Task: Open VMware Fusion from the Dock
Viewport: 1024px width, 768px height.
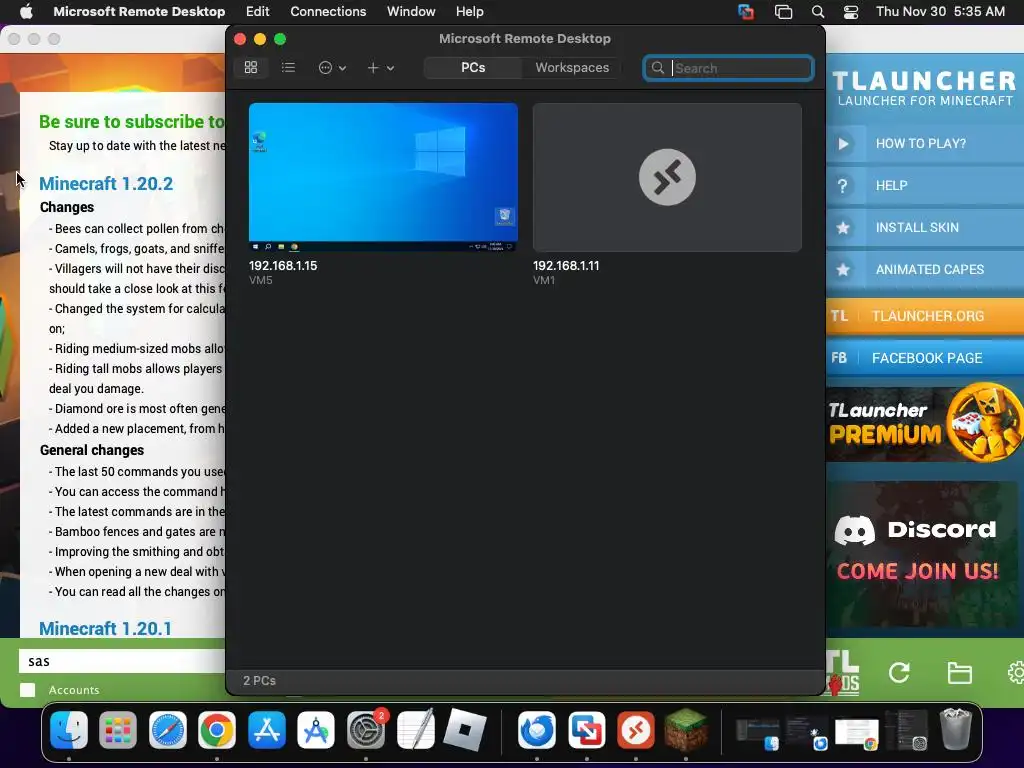Action: tap(586, 729)
